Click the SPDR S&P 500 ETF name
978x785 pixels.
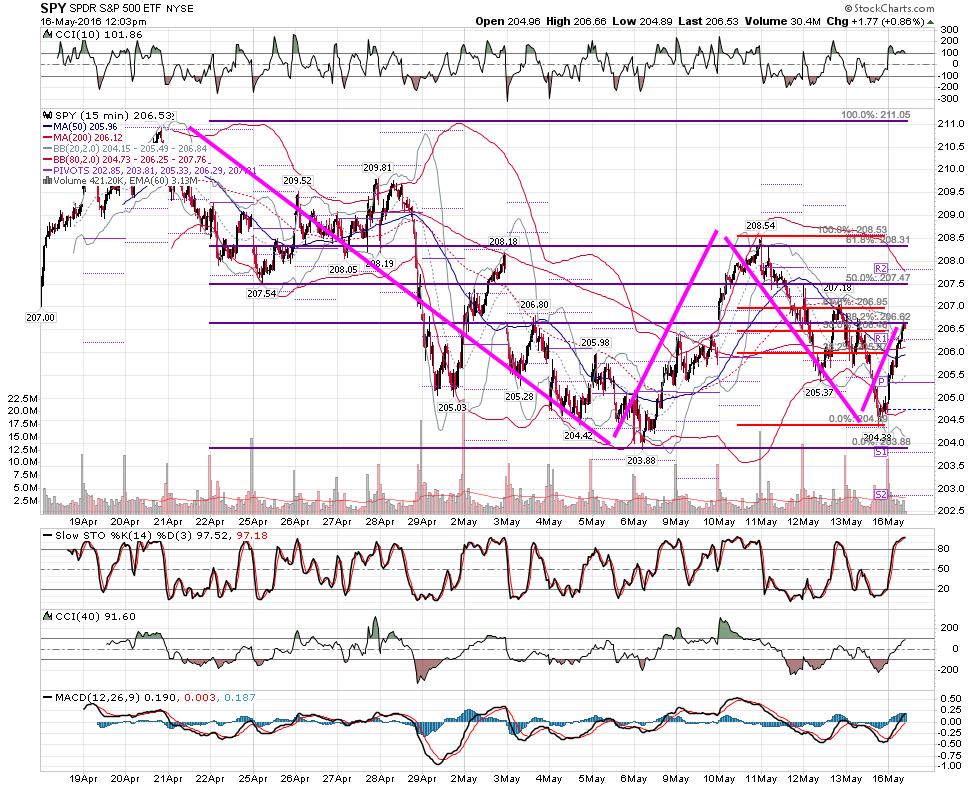coord(117,9)
